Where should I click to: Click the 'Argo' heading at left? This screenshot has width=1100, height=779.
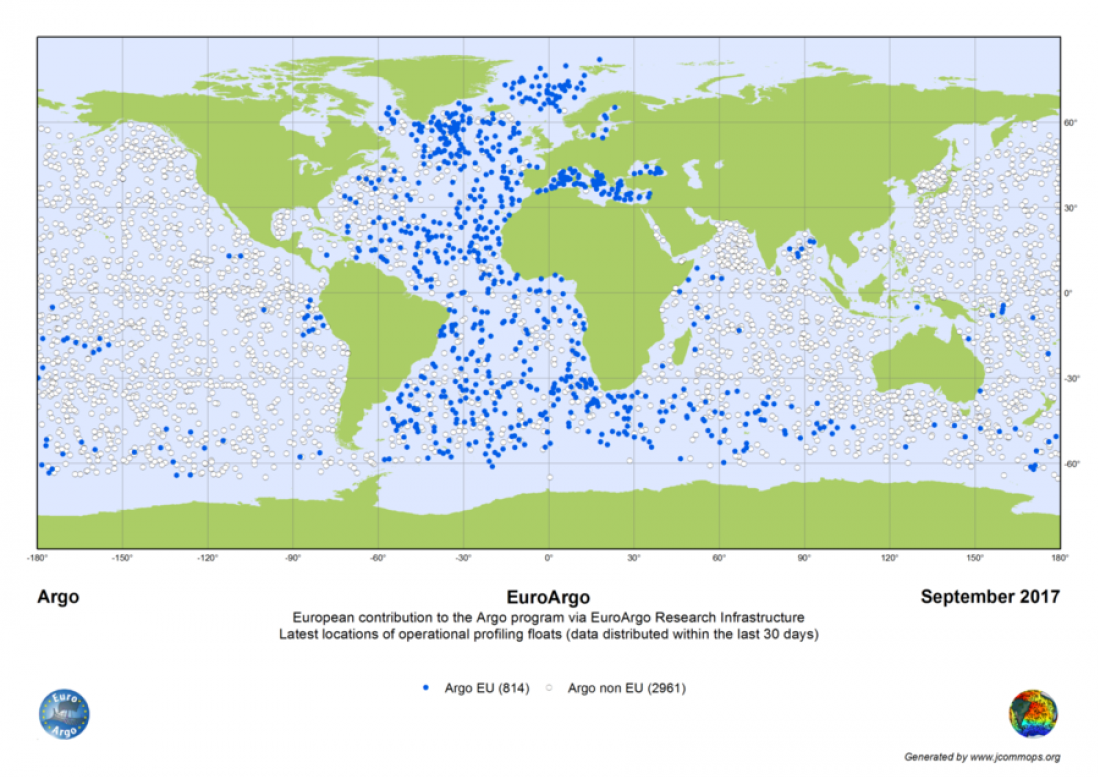coord(58,597)
